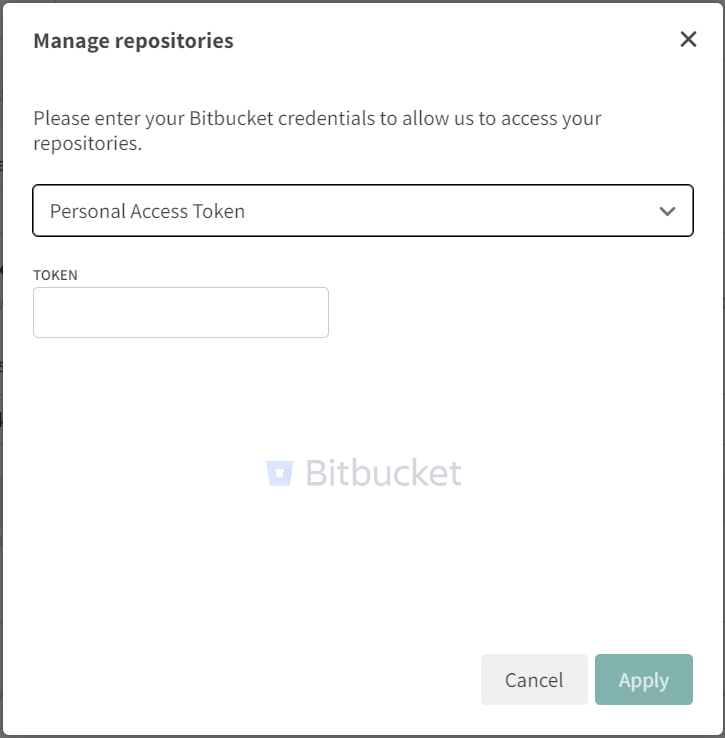Viewport: 725px width, 738px height.
Task: Click the Bitbucket bucket logo icon
Action: pos(279,473)
